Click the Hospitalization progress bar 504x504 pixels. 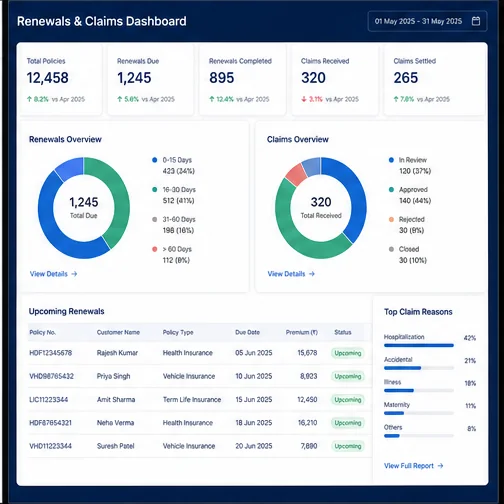419,345
